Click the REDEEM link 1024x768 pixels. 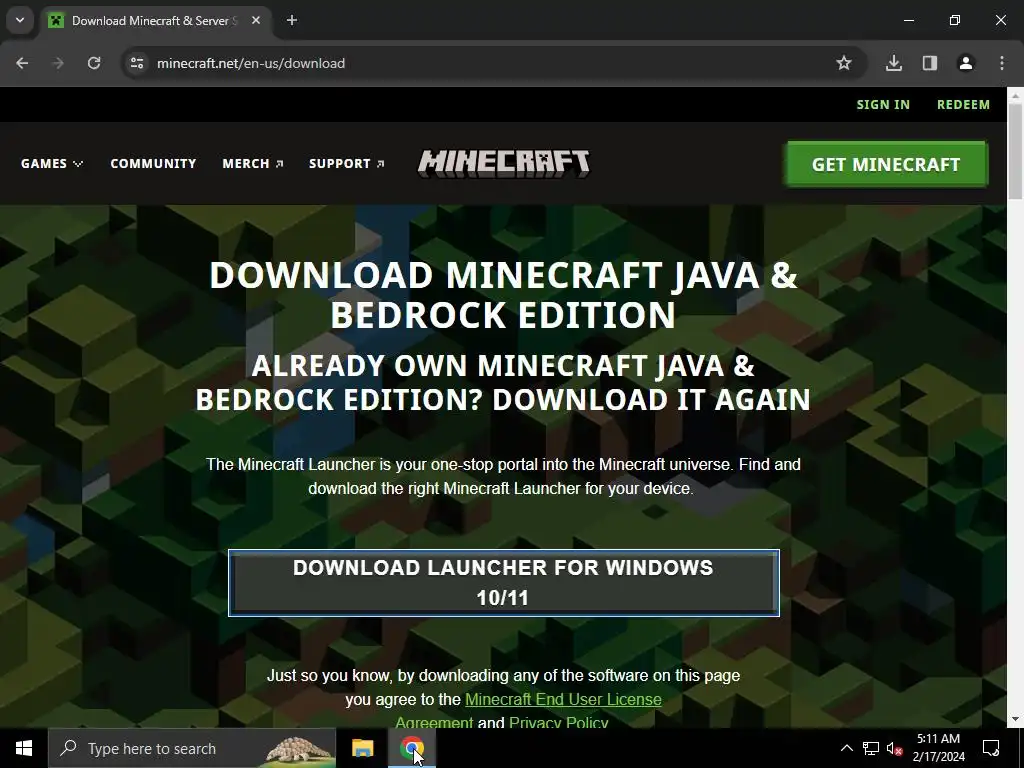pos(963,104)
